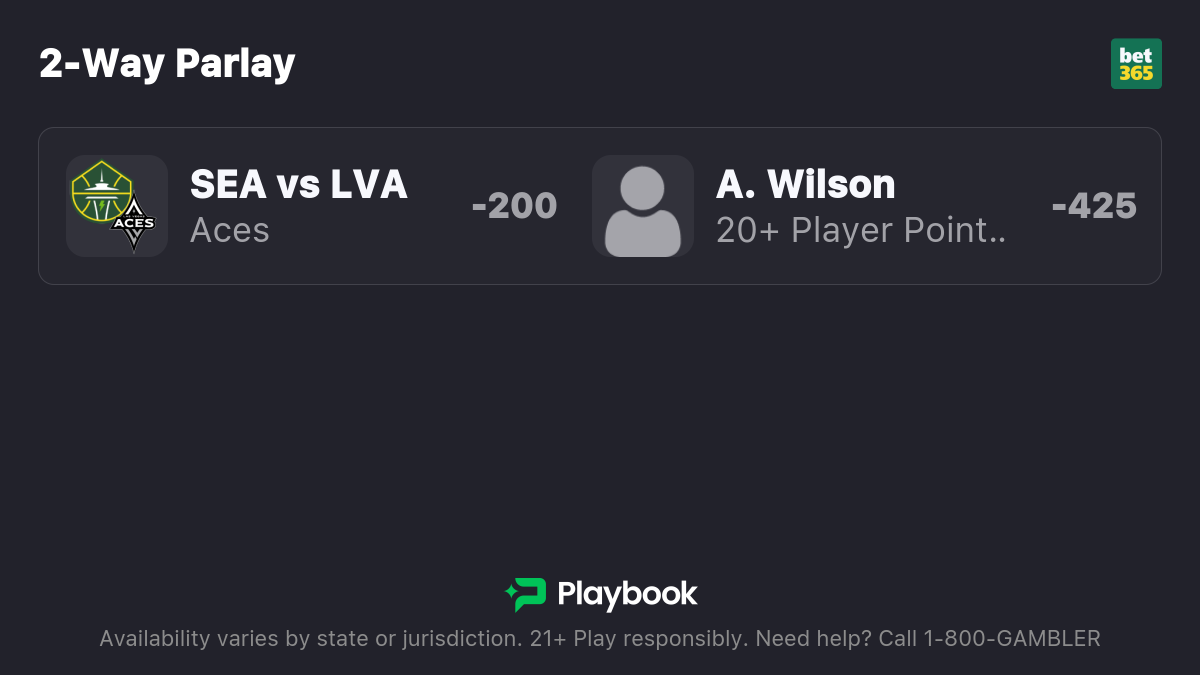Click the green Playbook logo icon
The image size is (1200, 675).
[x=526, y=594]
